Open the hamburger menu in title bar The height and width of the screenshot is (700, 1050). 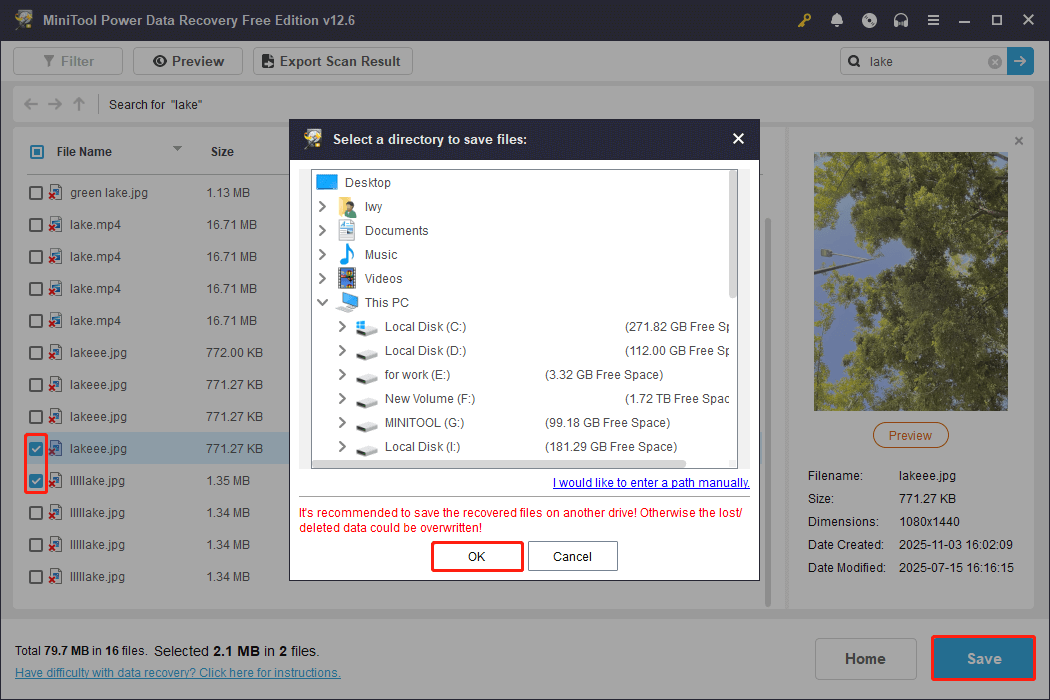(x=933, y=20)
